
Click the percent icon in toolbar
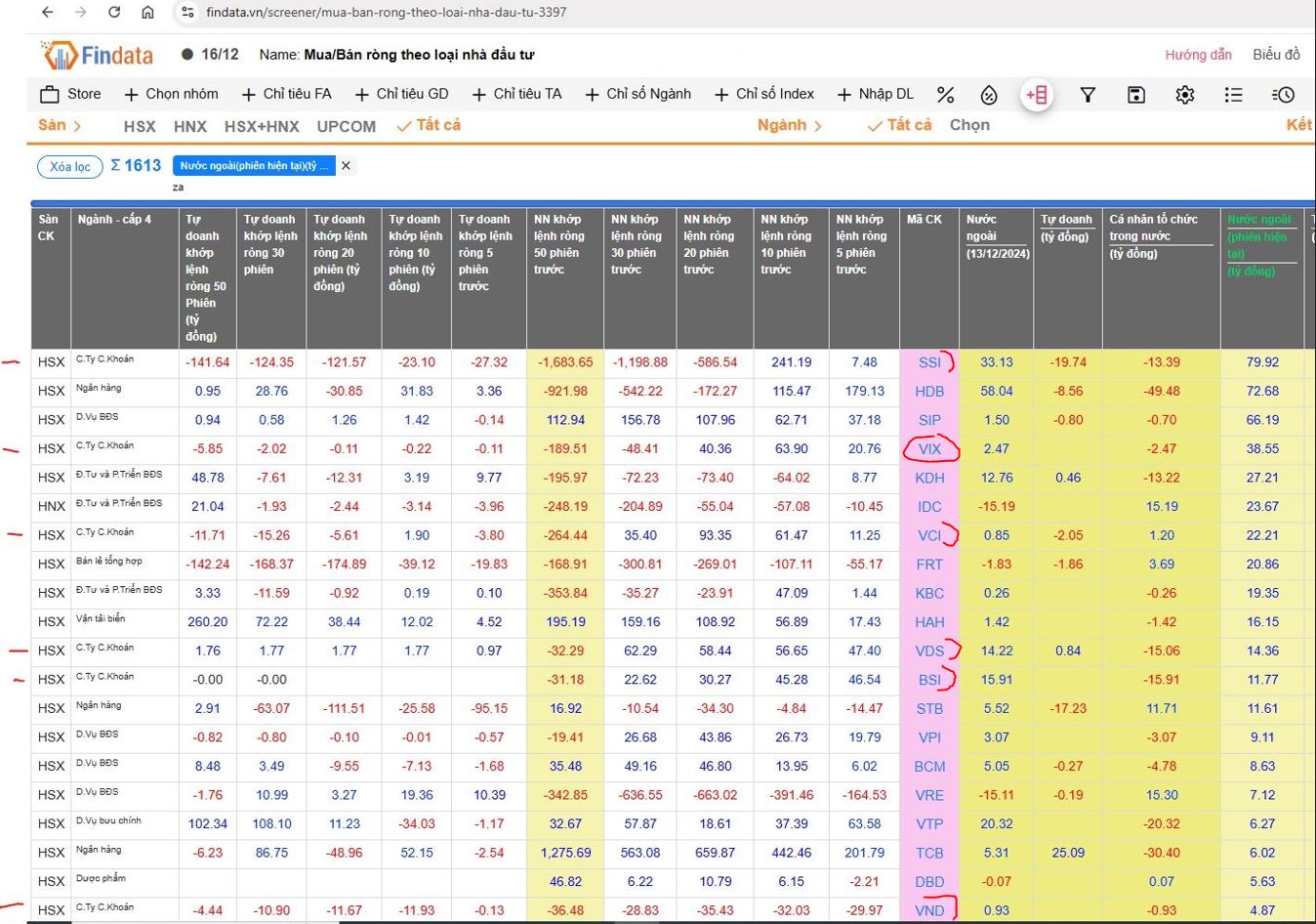pos(945,95)
